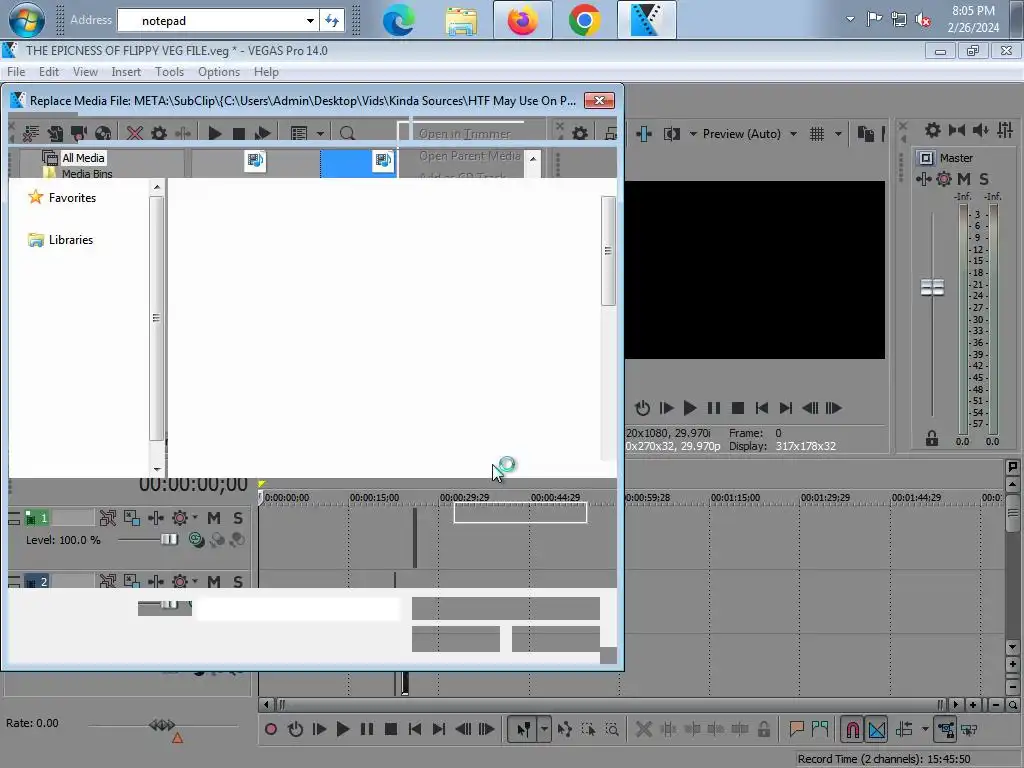Click the Master fader lock icon
1024x768 pixels.
(x=932, y=438)
